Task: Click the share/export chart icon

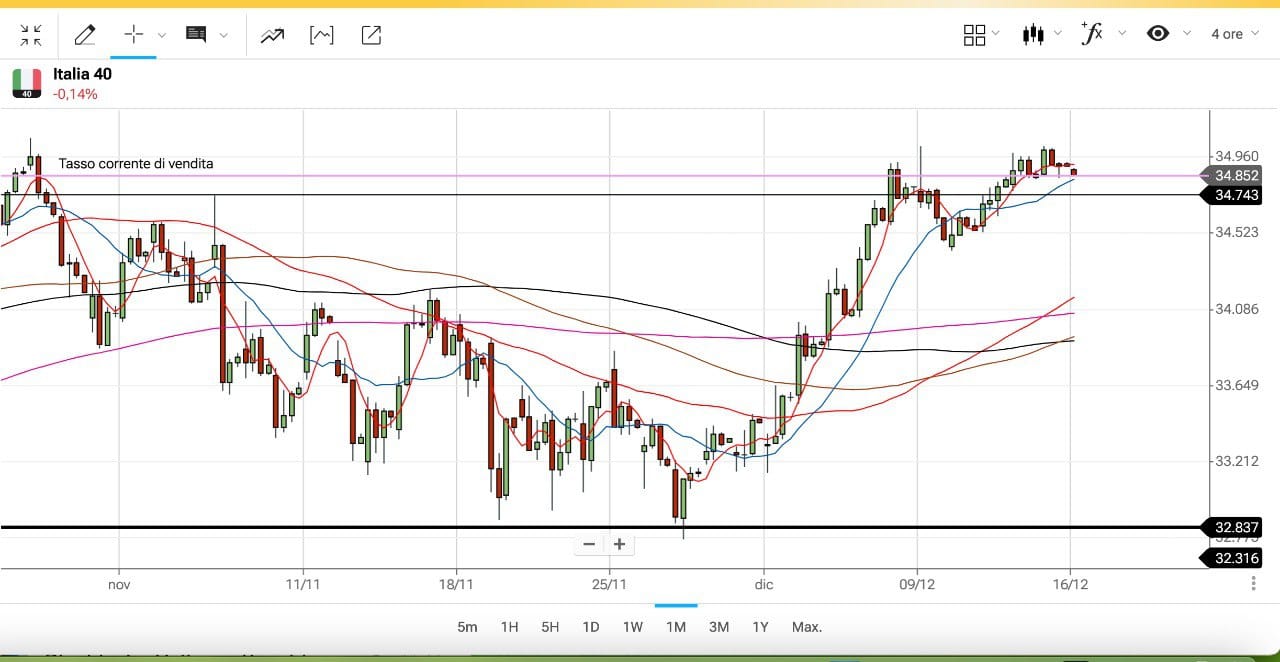Action: point(371,35)
